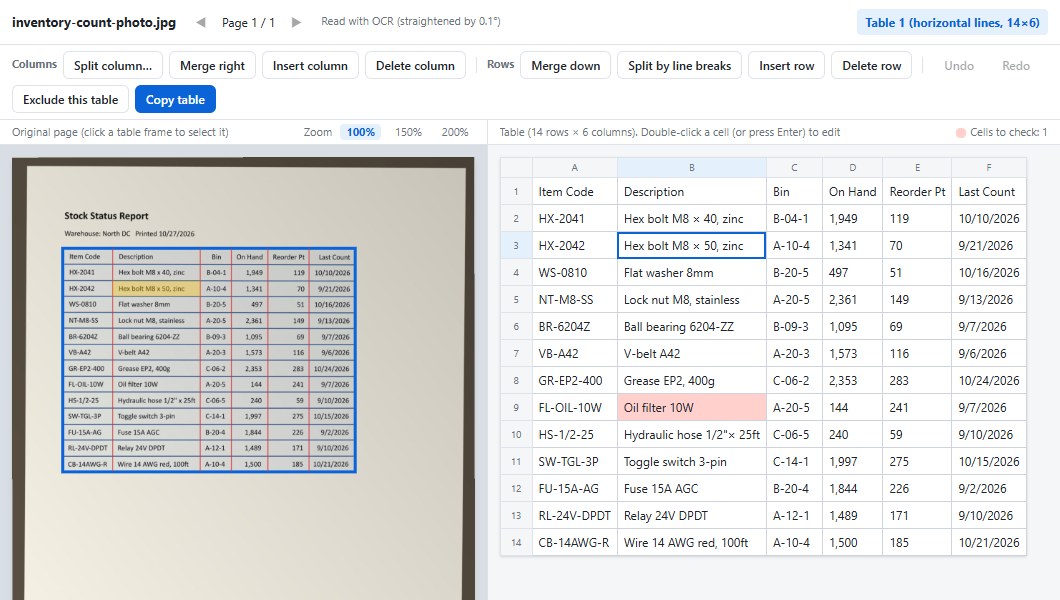Viewport: 1060px width, 600px height.
Task: Click the Cells to check indicator
Action: pos(1001,132)
